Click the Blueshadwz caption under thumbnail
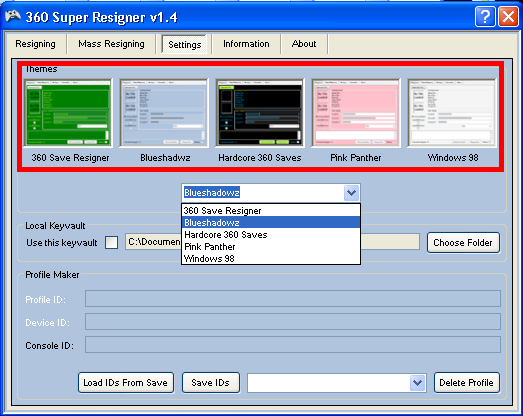 tap(165, 157)
